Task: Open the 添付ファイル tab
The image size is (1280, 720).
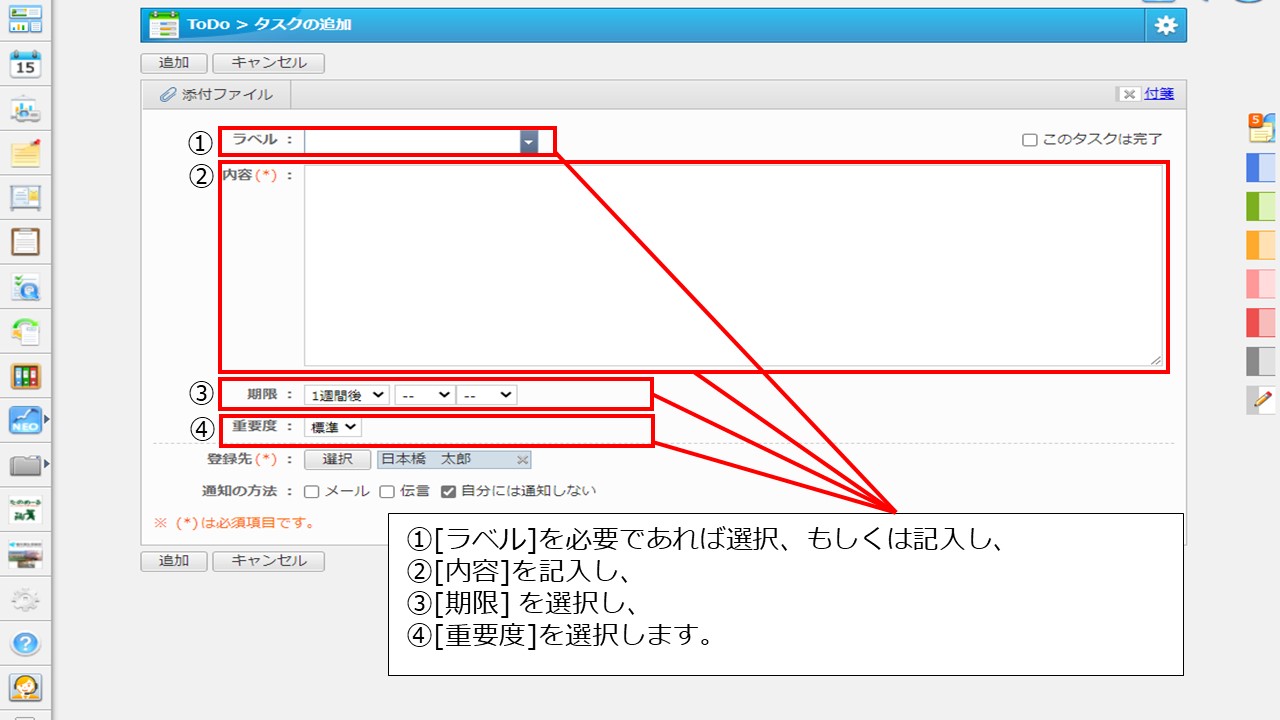Action: tap(216, 95)
